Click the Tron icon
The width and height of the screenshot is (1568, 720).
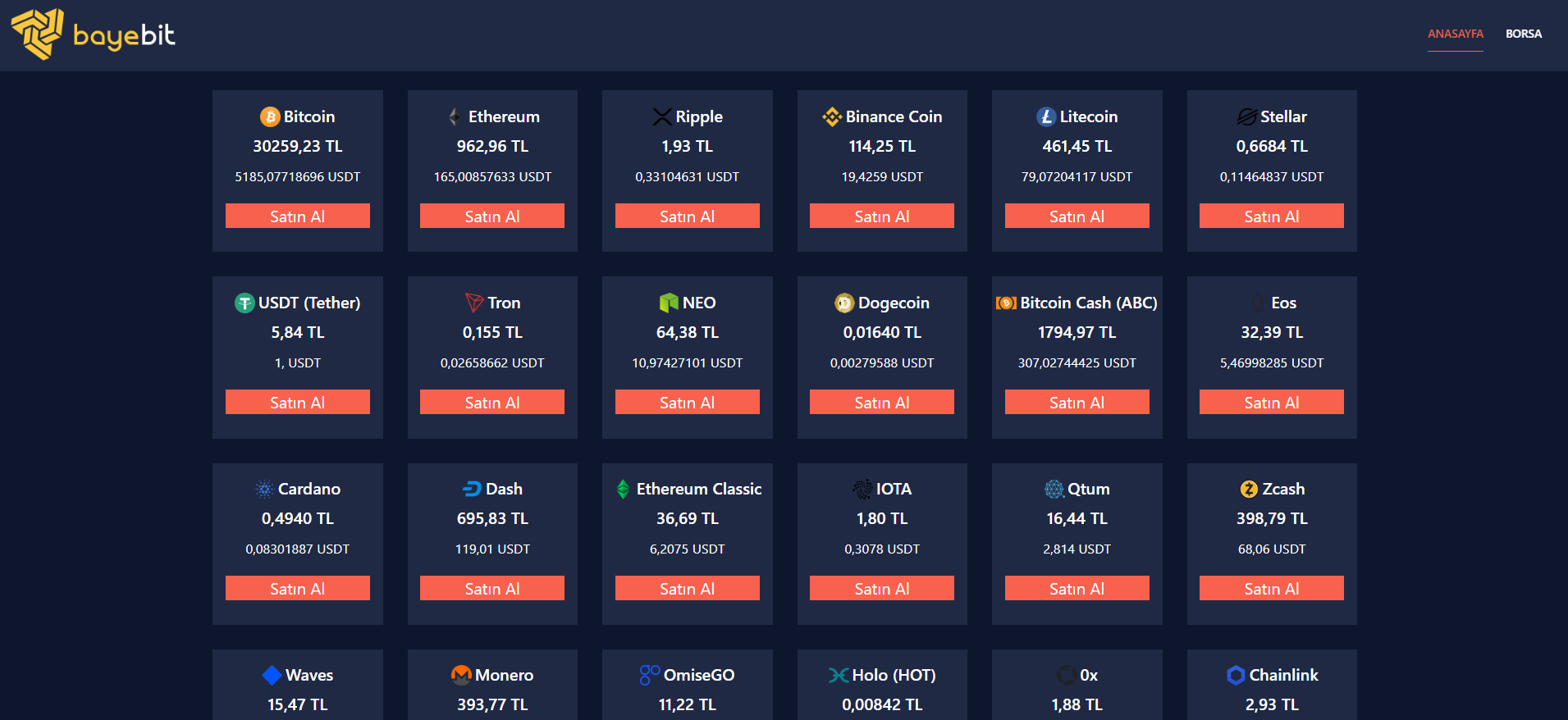click(x=474, y=303)
